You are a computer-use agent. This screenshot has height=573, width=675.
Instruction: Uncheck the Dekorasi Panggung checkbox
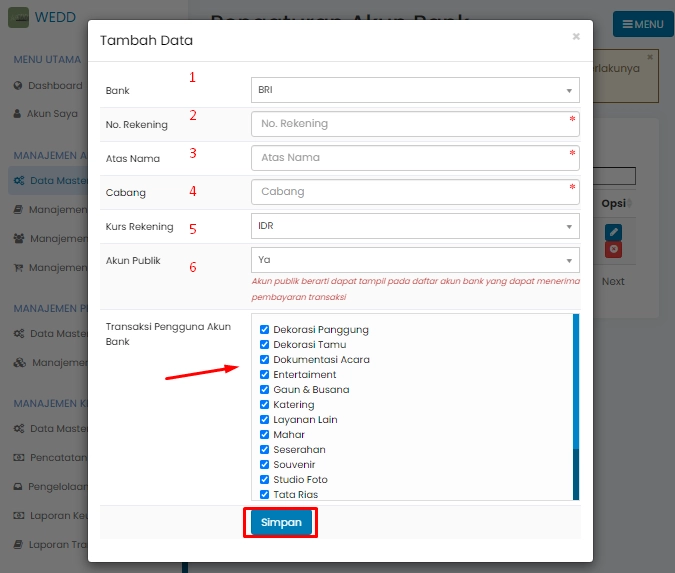[264, 329]
